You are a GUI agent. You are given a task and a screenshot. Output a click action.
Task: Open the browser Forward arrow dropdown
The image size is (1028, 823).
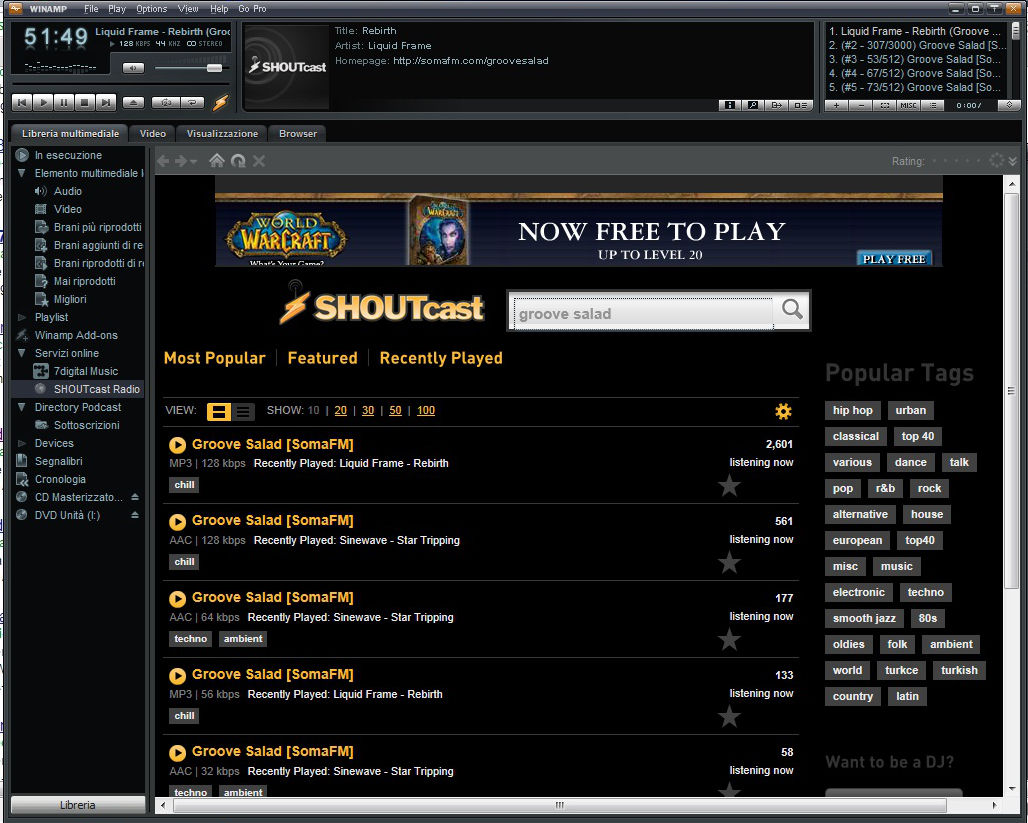click(193, 161)
